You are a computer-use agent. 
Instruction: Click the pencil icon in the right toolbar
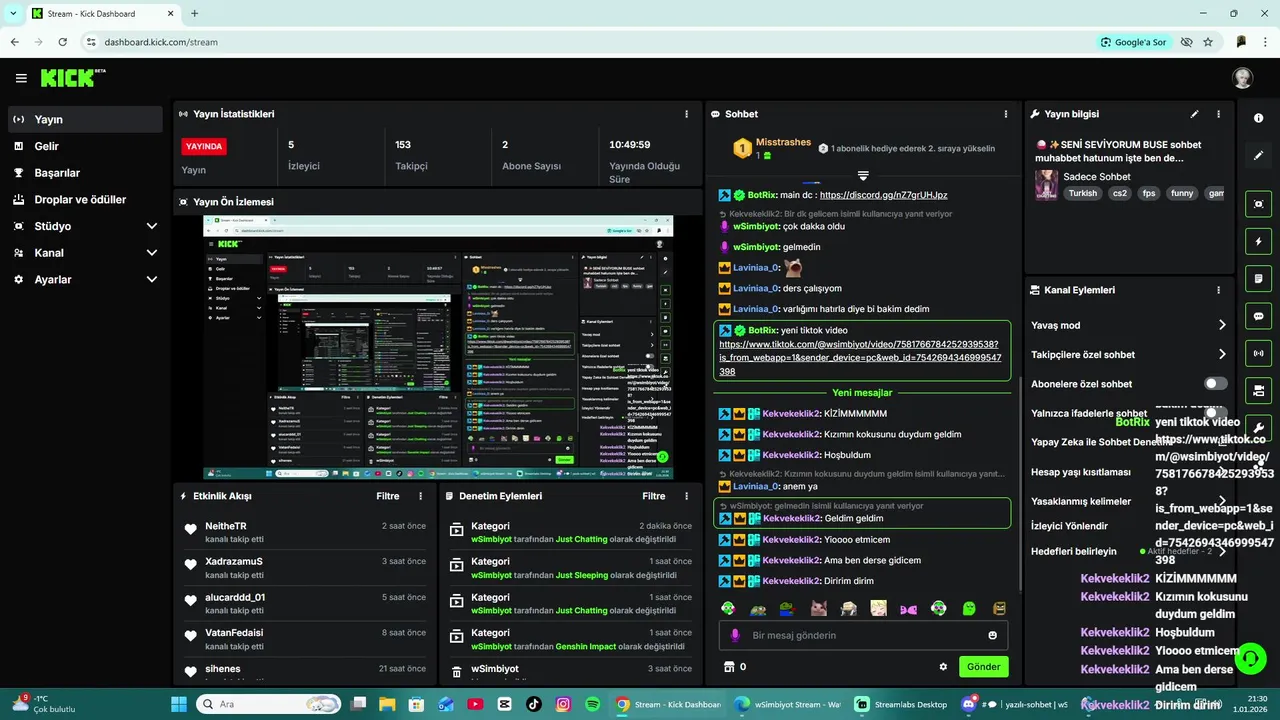pyautogui.click(x=1258, y=156)
